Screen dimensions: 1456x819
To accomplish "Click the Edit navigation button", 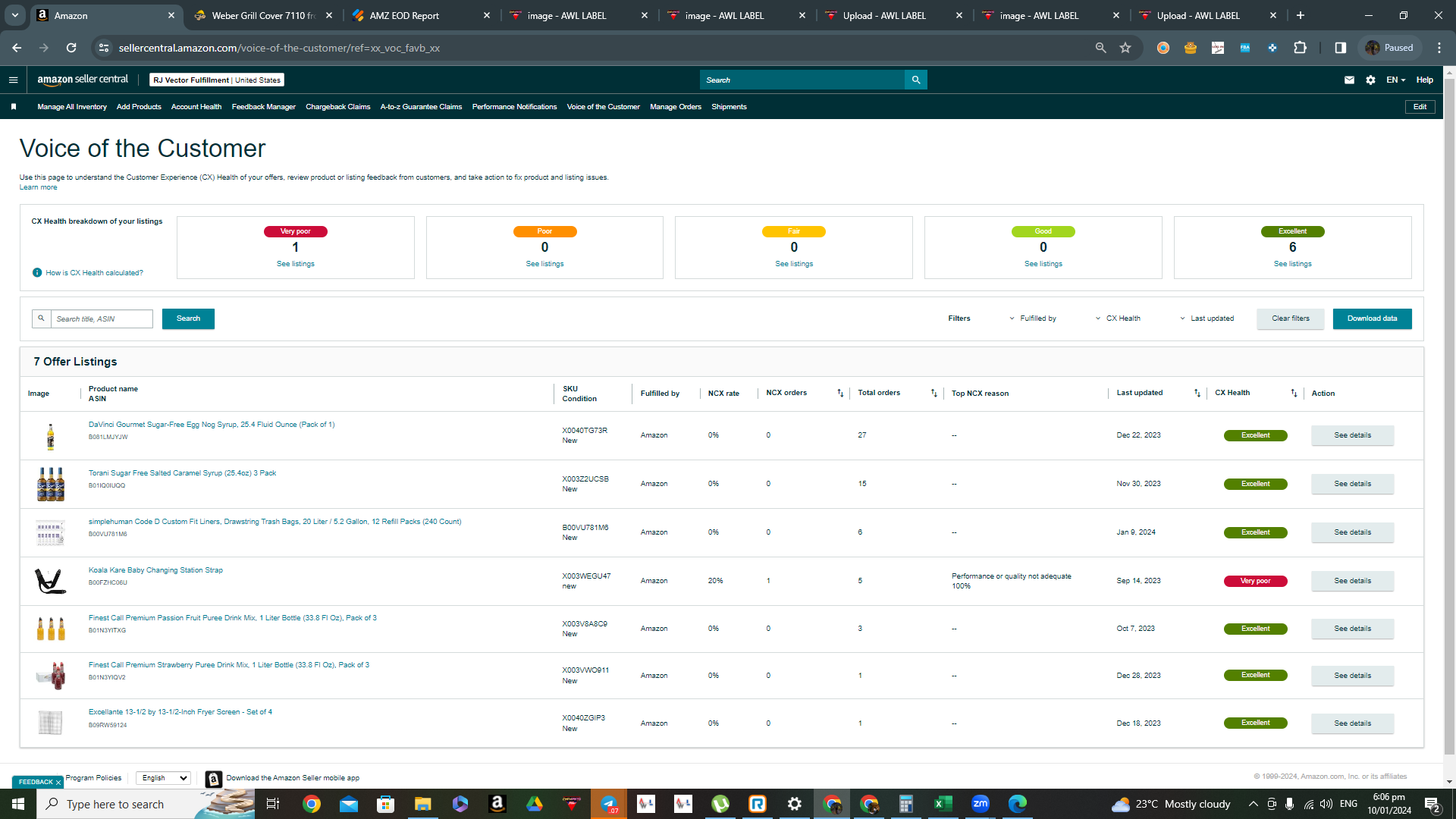I will pyautogui.click(x=1420, y=107).
